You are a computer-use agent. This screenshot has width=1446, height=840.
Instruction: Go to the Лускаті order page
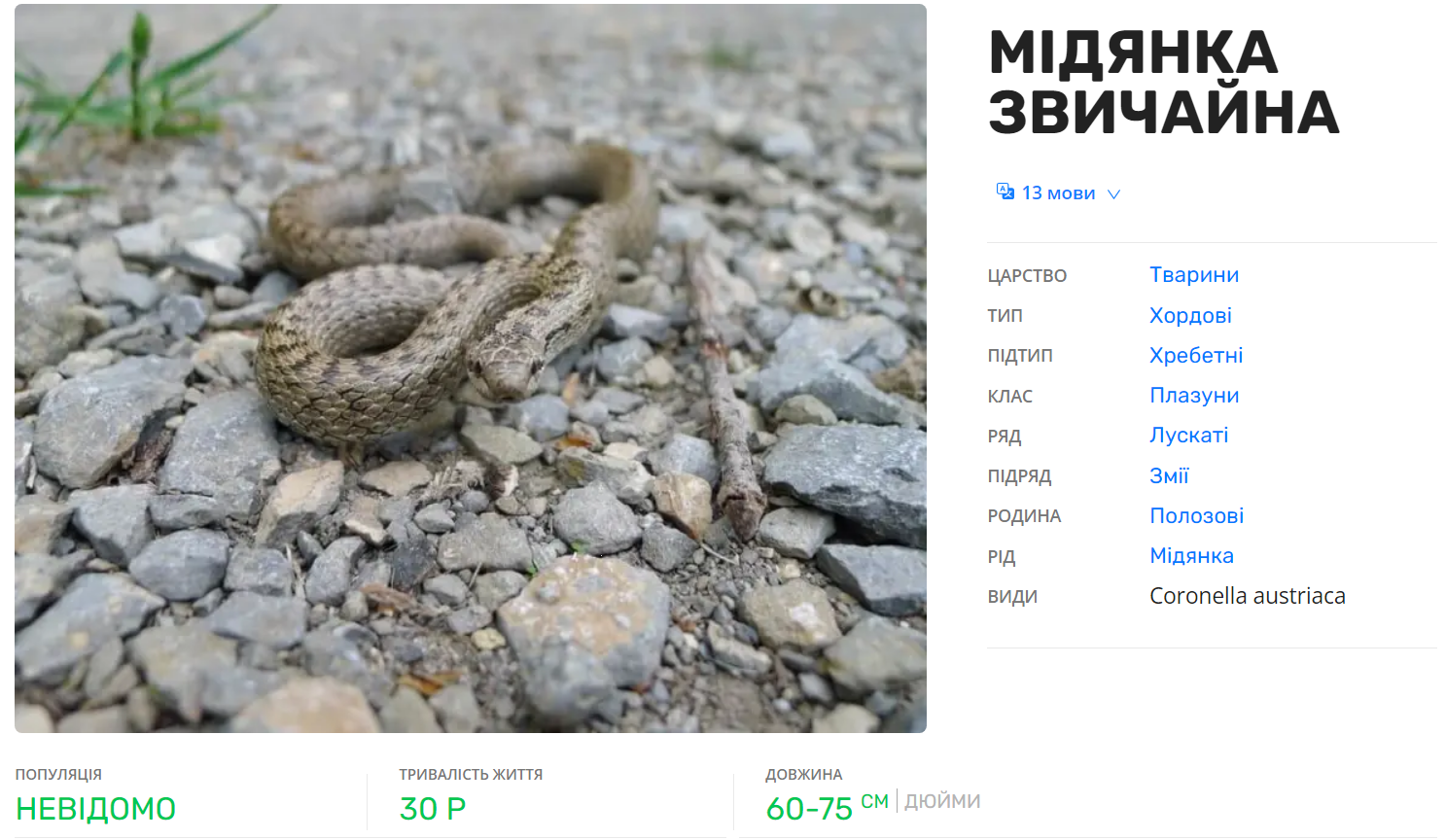coord(1188,435)
